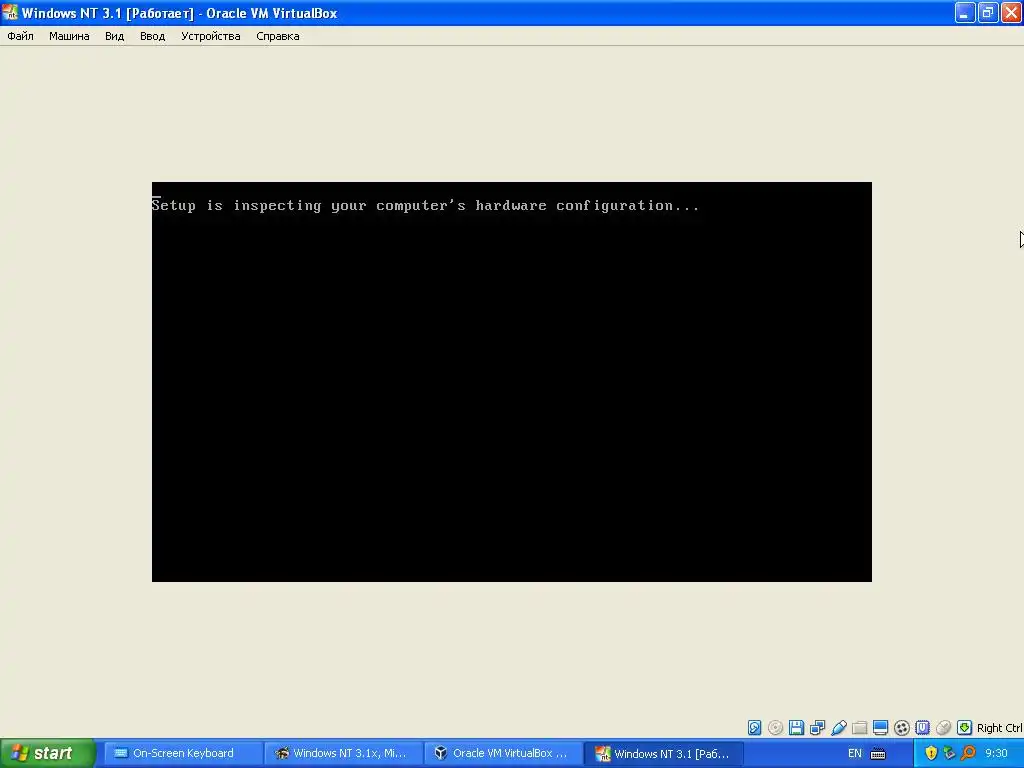Click the yellow security shield tray icon
The height and width of the screenshot is (768, 1024).
931,753
